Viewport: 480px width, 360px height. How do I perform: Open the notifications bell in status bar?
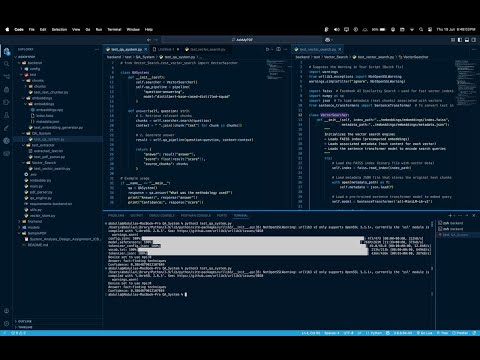pyautogui.click(x=474, y=333)
